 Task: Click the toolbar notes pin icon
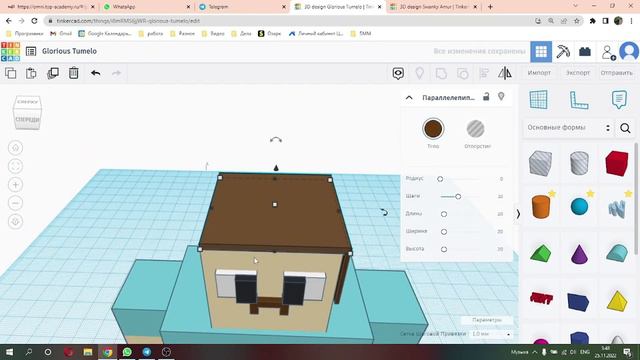420,73
